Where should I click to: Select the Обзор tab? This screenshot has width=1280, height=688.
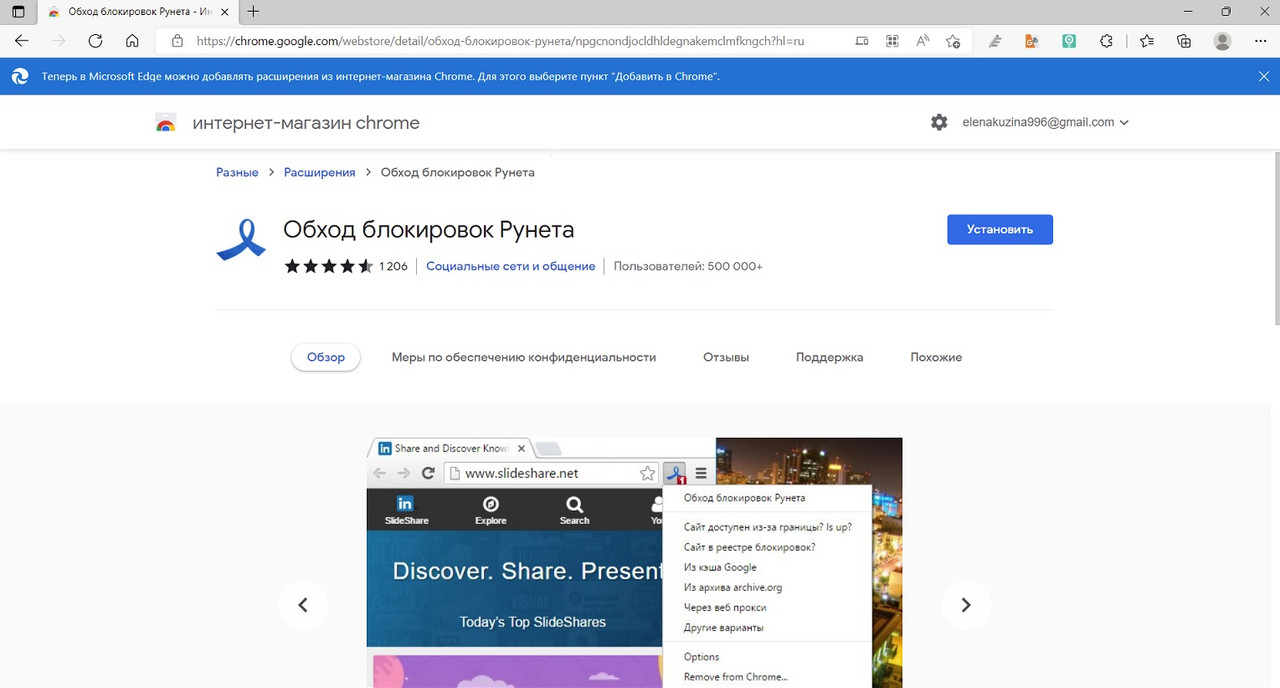coord(326,357)
